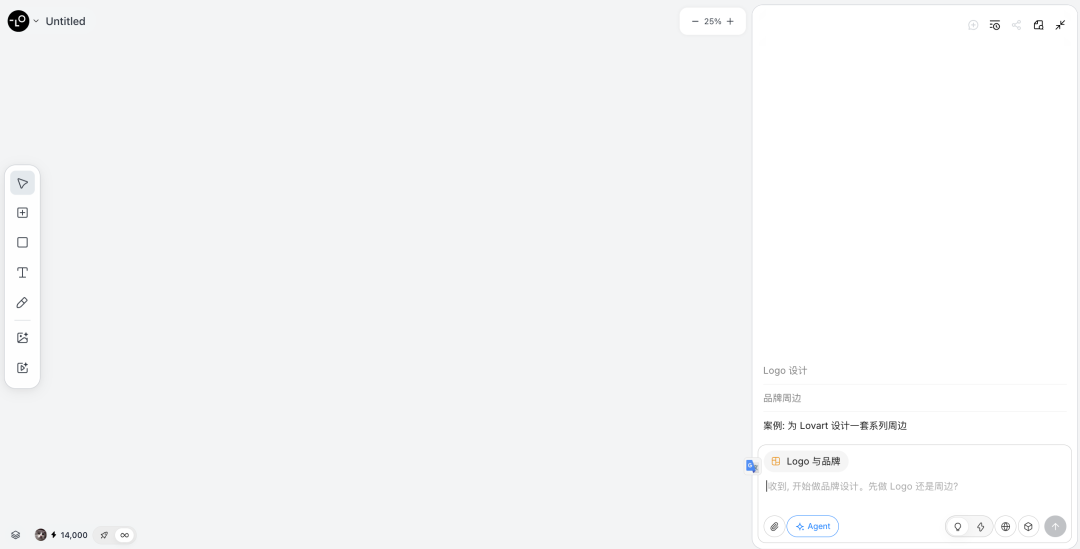Select the add frame tool
1080x549 pixels.
coord(22,213)
